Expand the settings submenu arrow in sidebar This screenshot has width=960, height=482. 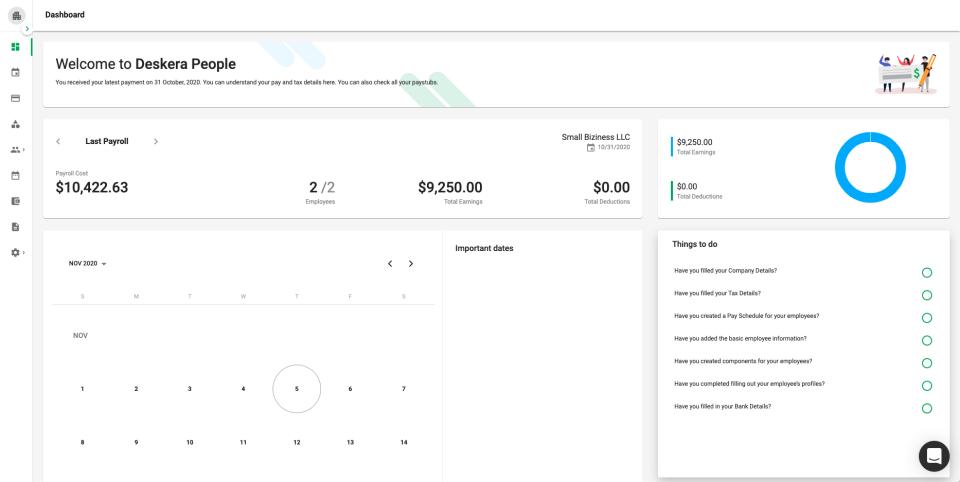point(24,252)
